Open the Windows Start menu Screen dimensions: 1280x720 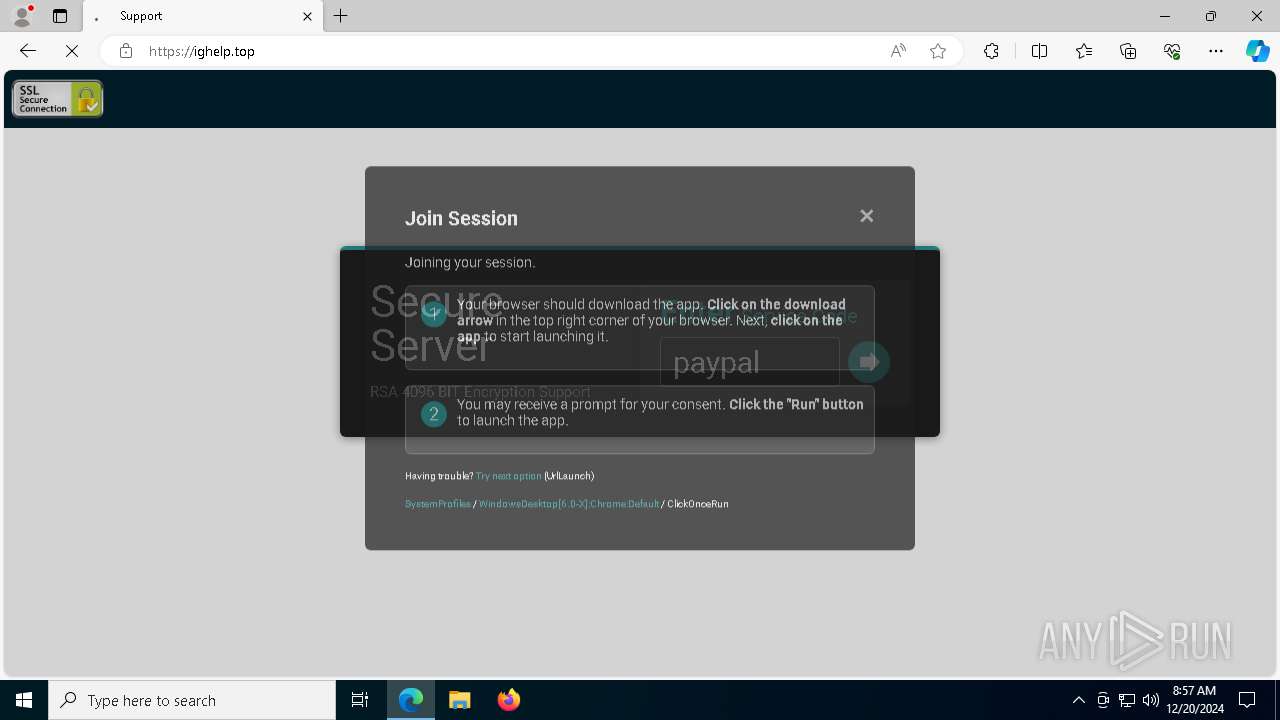24,700
